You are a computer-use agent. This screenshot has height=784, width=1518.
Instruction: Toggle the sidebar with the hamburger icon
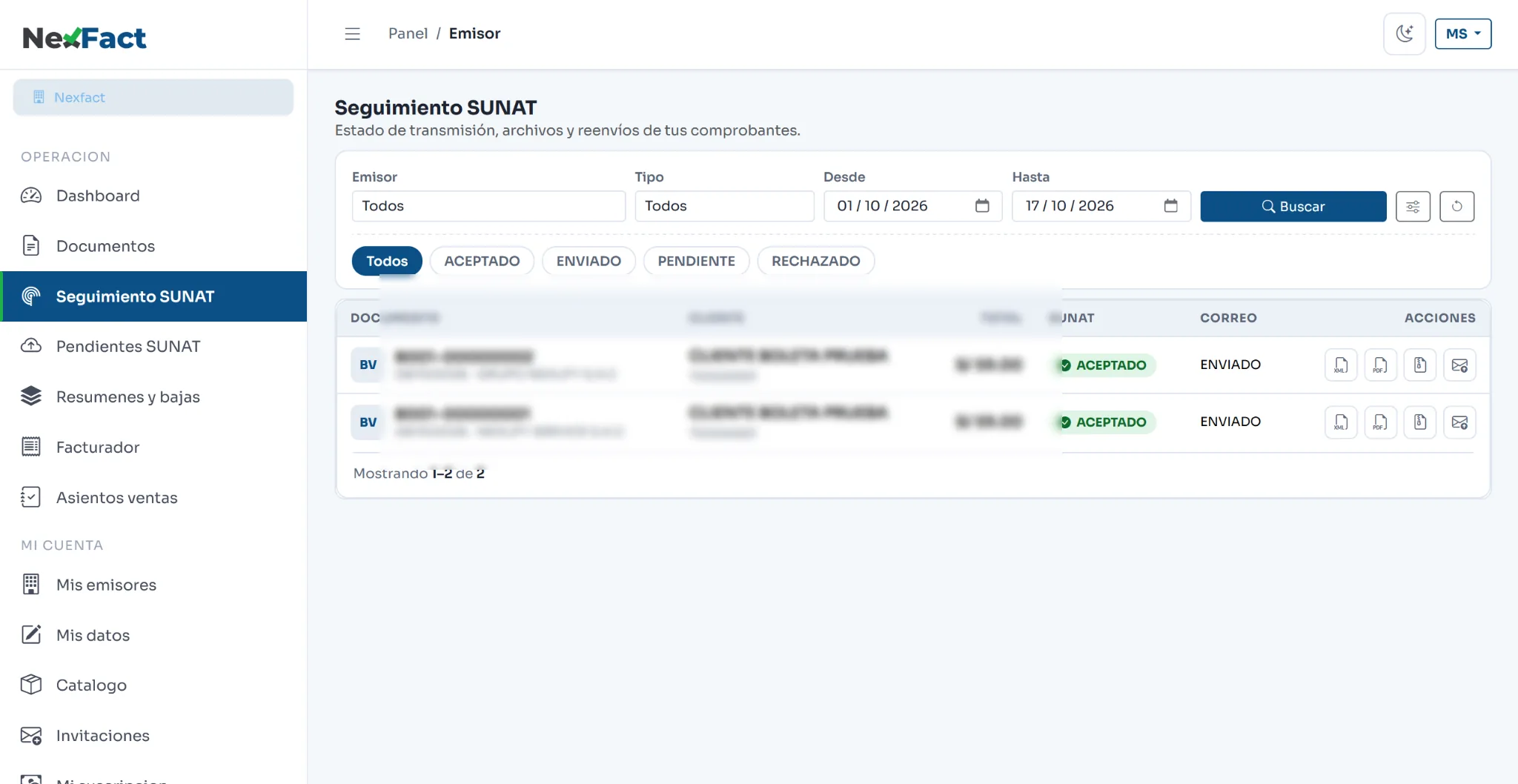[x=352, y=34]
